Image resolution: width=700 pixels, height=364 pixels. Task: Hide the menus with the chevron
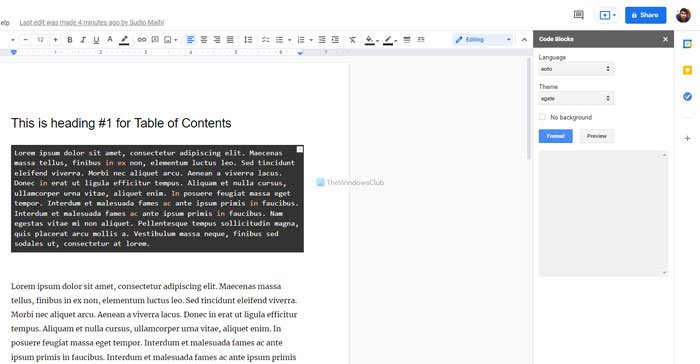tap(524, 40)
